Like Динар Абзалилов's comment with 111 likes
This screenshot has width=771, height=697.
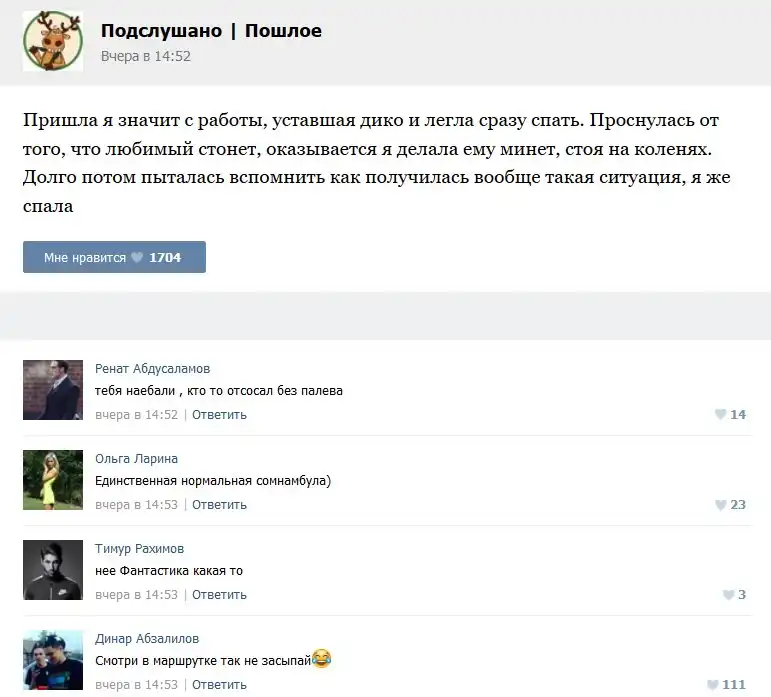click(712, 685)
